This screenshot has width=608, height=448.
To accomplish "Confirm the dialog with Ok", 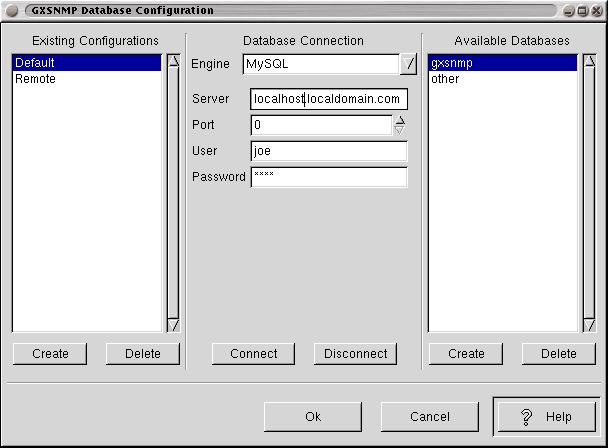I will pos(313,417).
